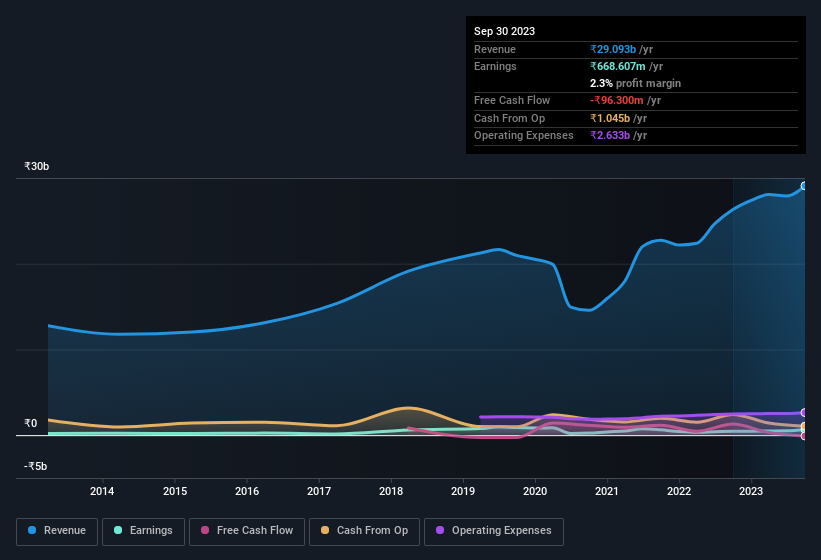Image resolution: width=821 pixels, height=560 pixels.
Task: Toggle the Earnings series legend button
Action: point(143,531)
